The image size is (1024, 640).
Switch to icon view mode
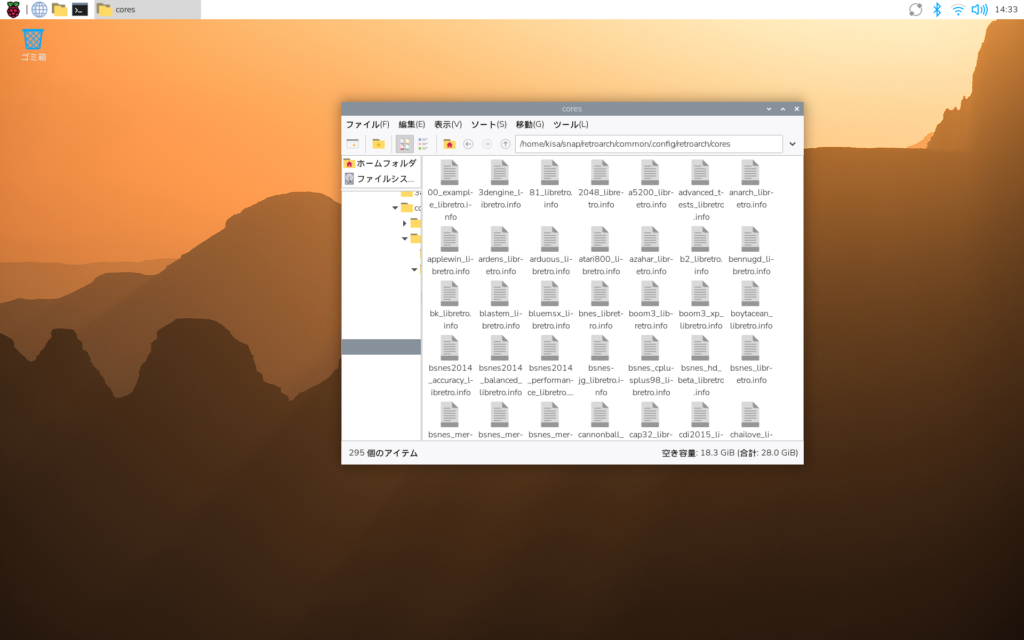(404, 144)
